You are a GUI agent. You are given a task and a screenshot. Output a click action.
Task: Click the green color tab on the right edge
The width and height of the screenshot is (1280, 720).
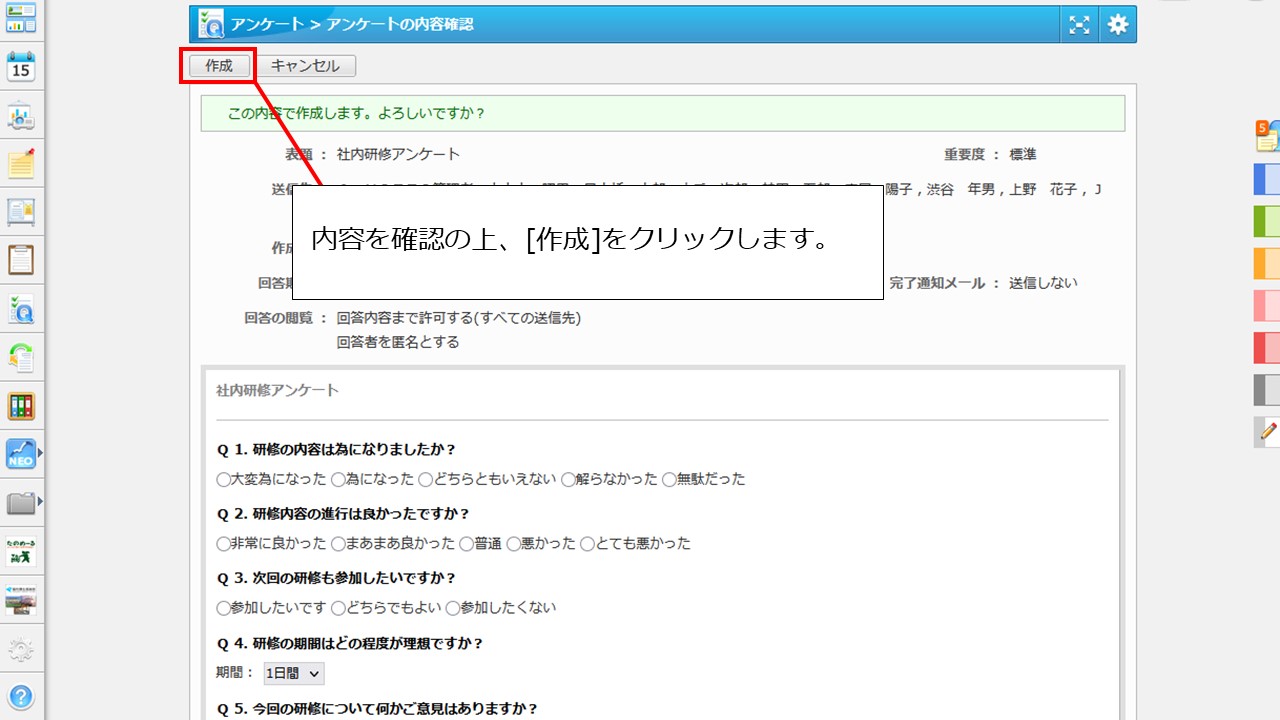(1267, 221)
